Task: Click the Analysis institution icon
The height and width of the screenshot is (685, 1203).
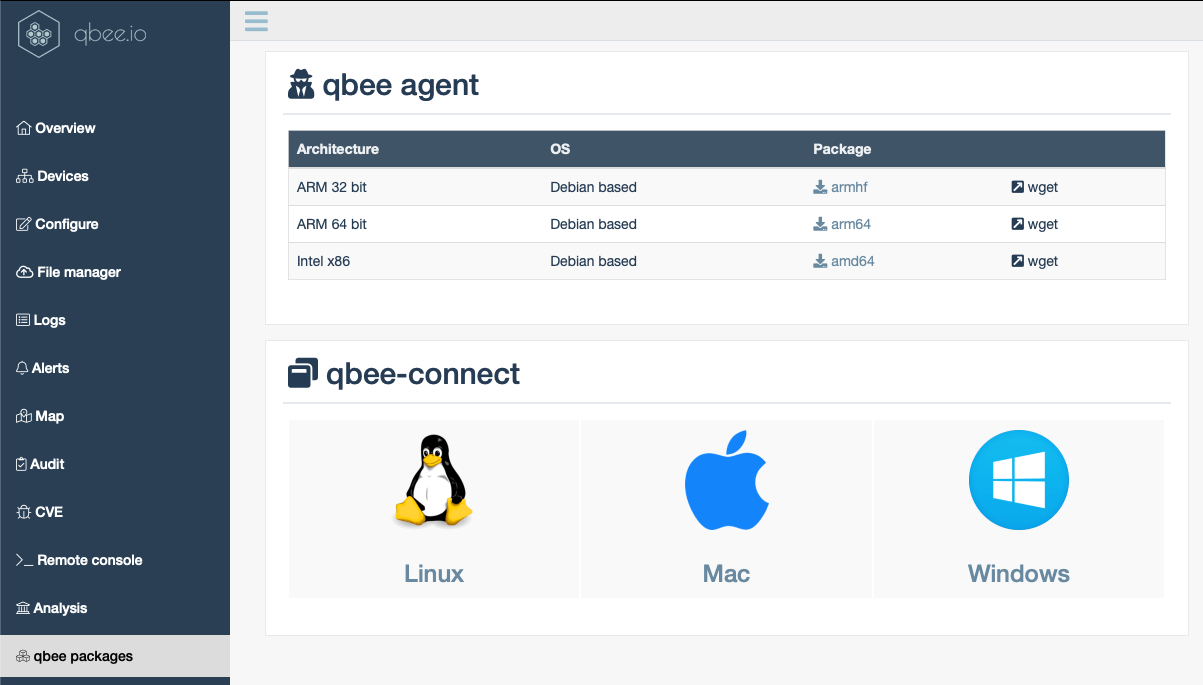Action: tap(23, 608)
